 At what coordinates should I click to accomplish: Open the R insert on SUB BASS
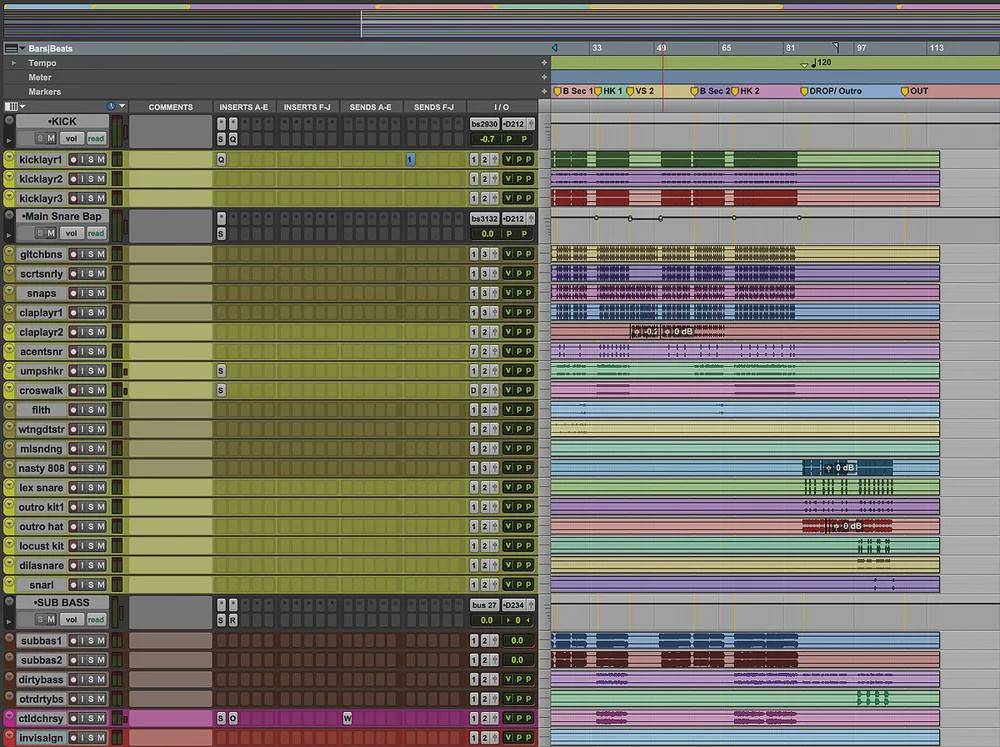coord(233,620)
